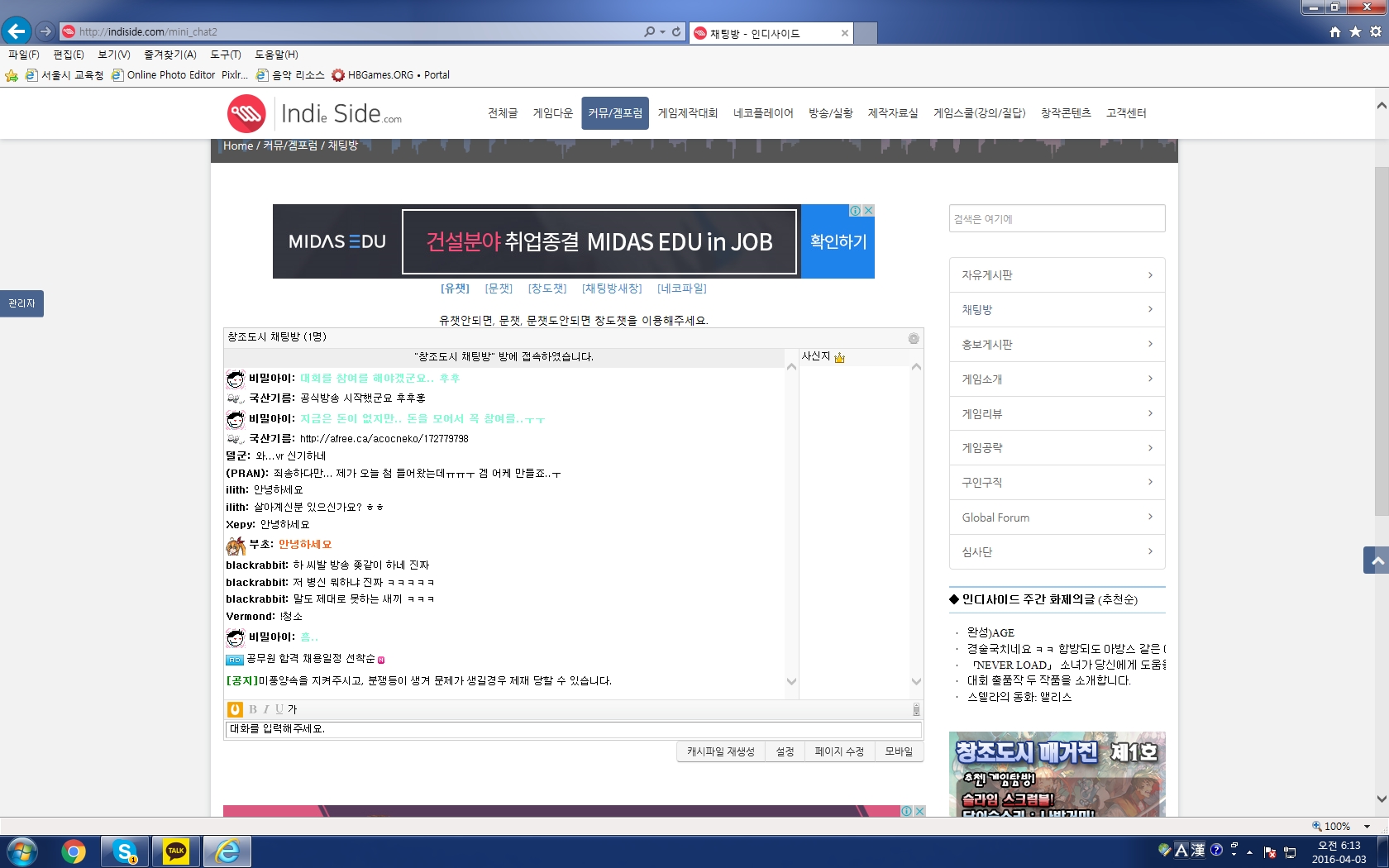Screen dimensions: 1389x868
Task: Click Internet Explorer taskbar icon
Action: click(x=227, y=851)
